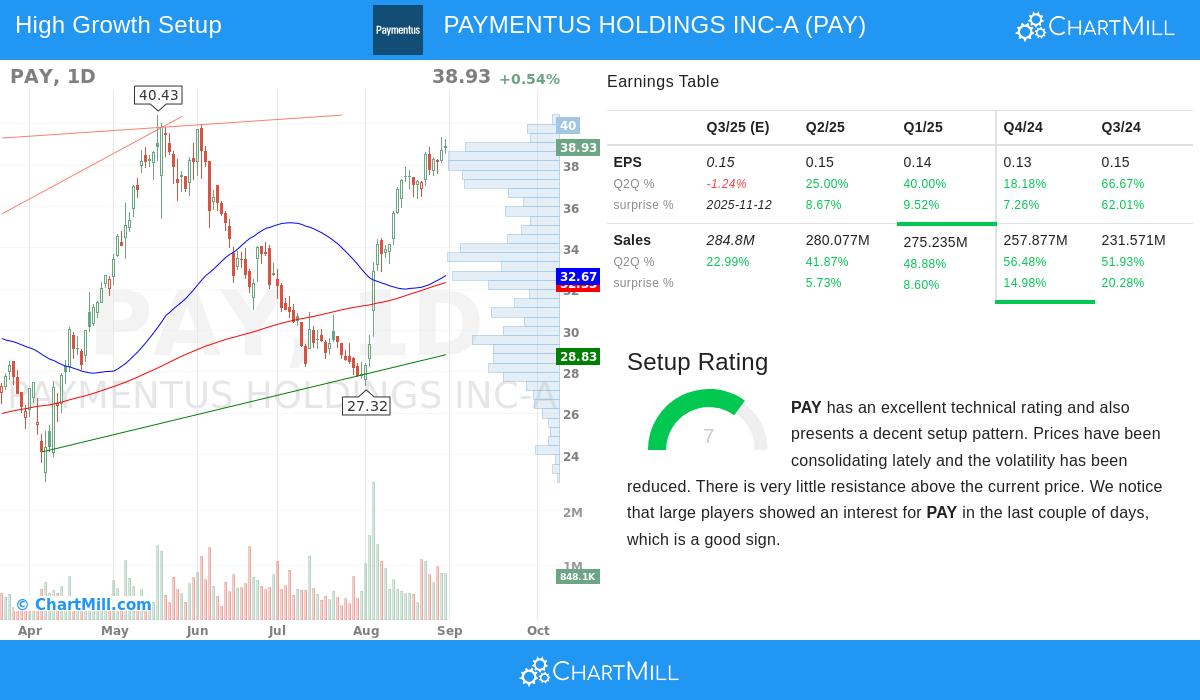1200x700 pixels.
Task: Click the 14.98% sales surprise value
Action: [x=1025, y=283]
